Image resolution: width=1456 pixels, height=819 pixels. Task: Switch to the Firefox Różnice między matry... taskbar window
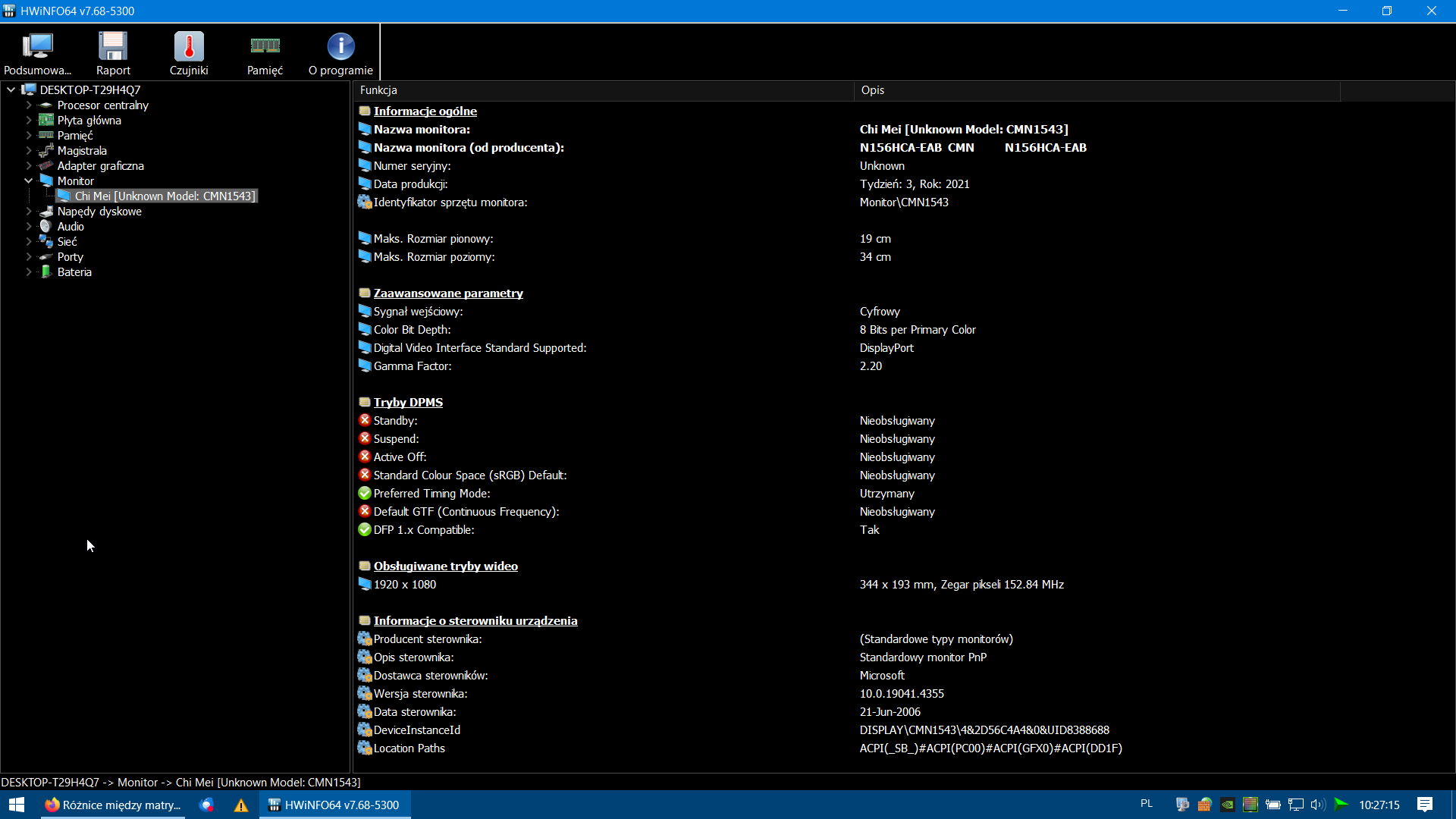[112, 805]
